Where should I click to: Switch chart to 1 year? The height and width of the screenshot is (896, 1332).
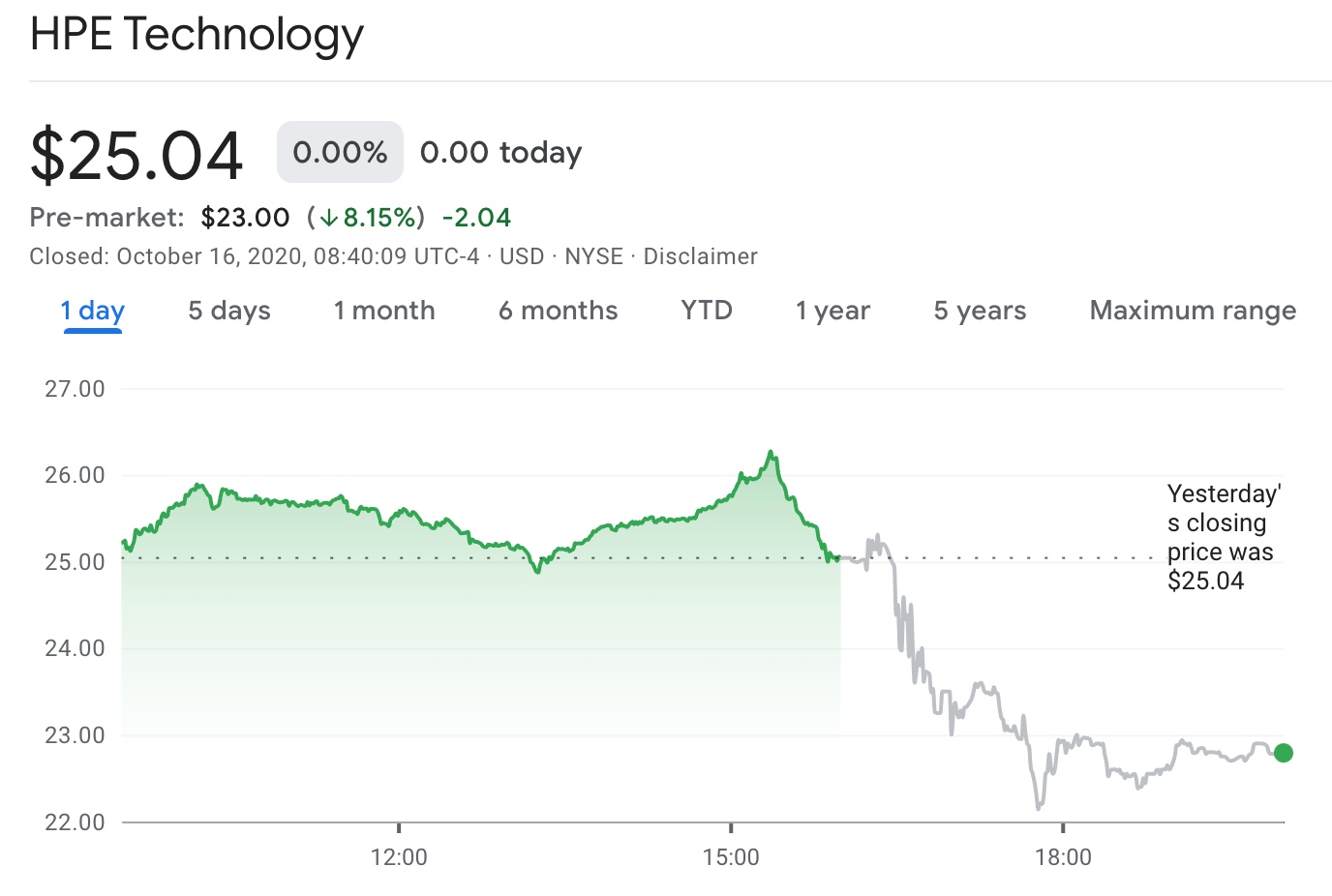point(832,311)
